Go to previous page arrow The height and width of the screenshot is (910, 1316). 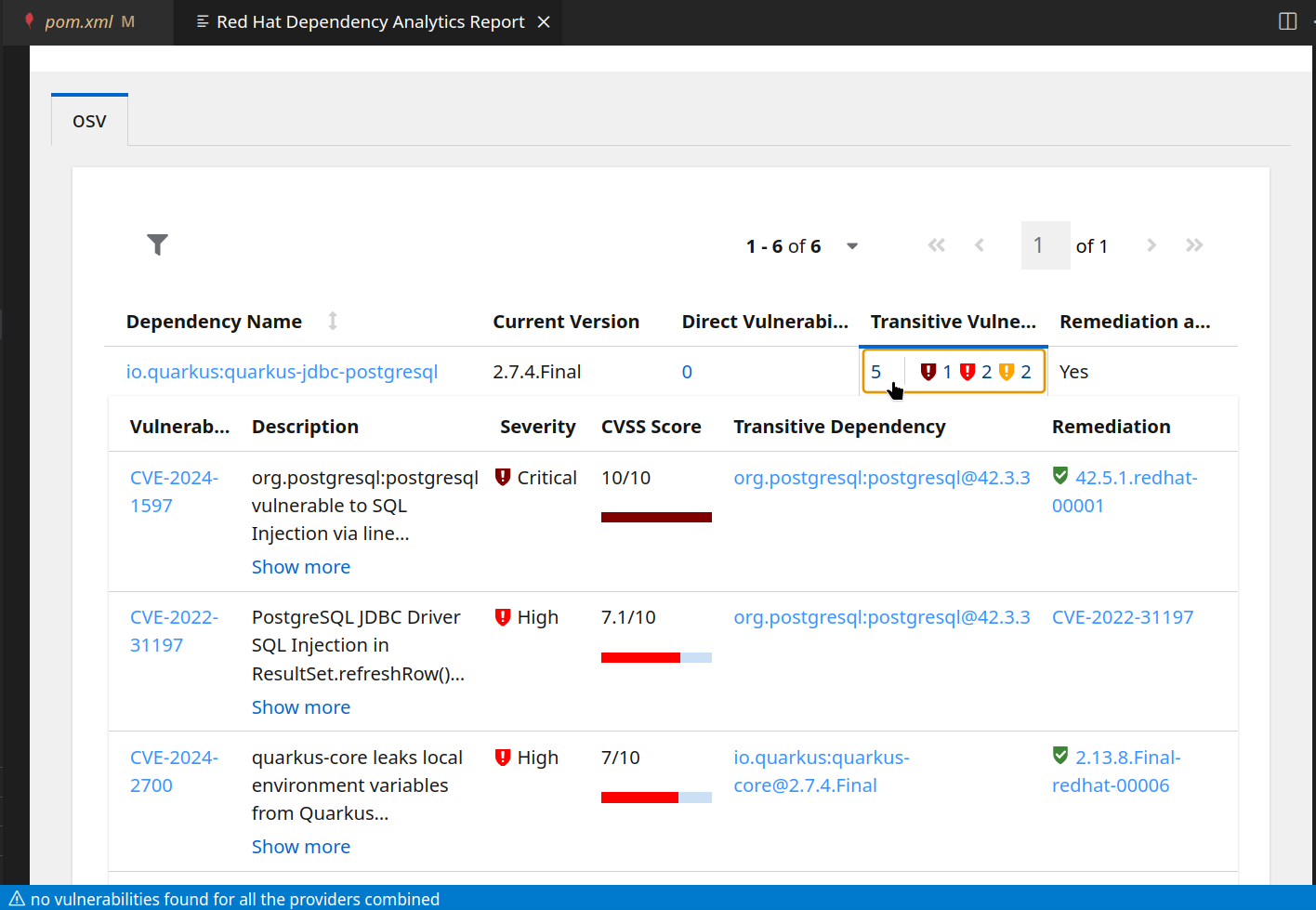tap(980, 245)
